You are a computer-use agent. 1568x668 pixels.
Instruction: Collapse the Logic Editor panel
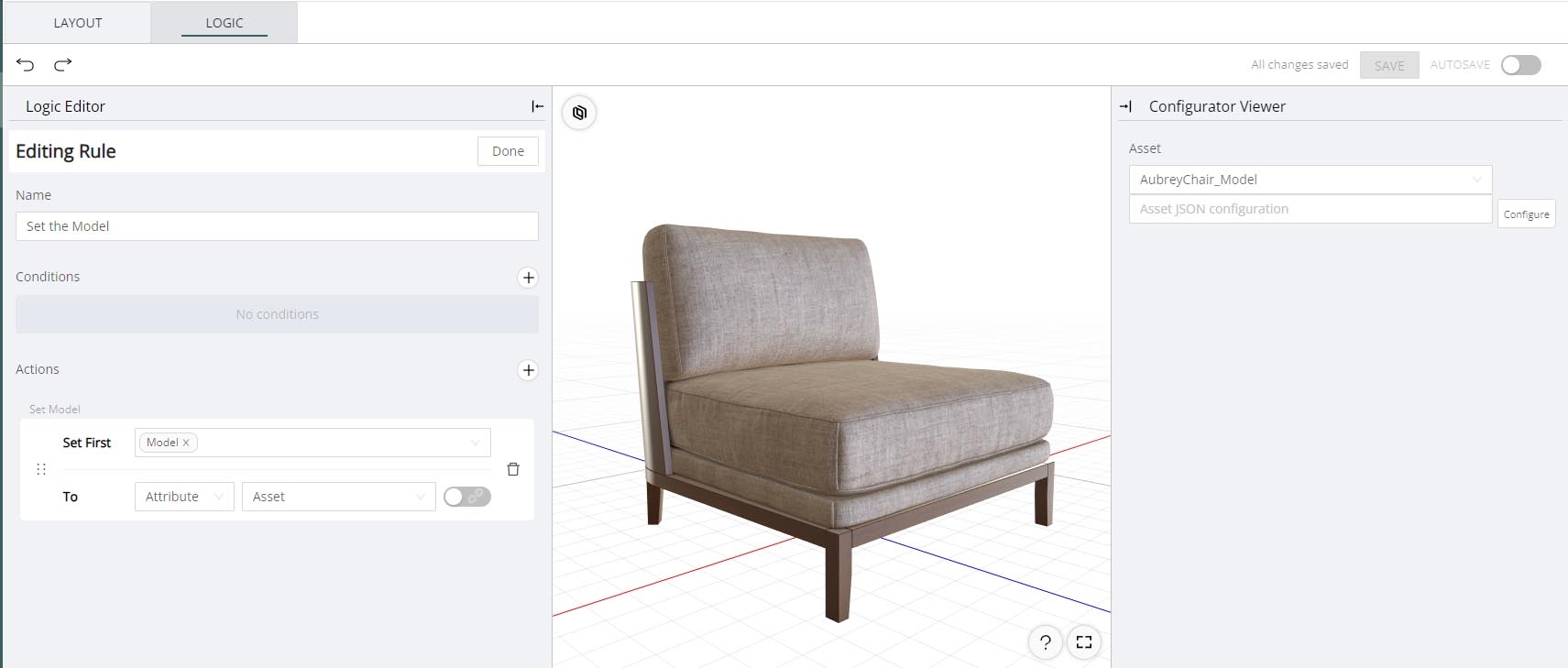point(537,106)
